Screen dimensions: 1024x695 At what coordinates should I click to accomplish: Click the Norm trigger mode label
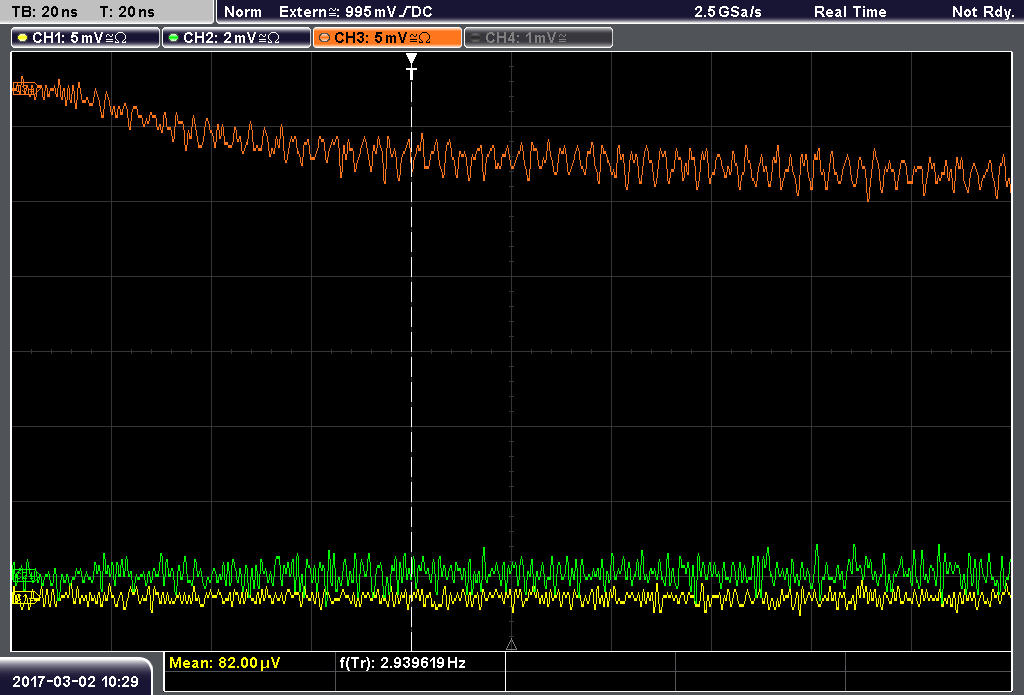click(242, 12)
